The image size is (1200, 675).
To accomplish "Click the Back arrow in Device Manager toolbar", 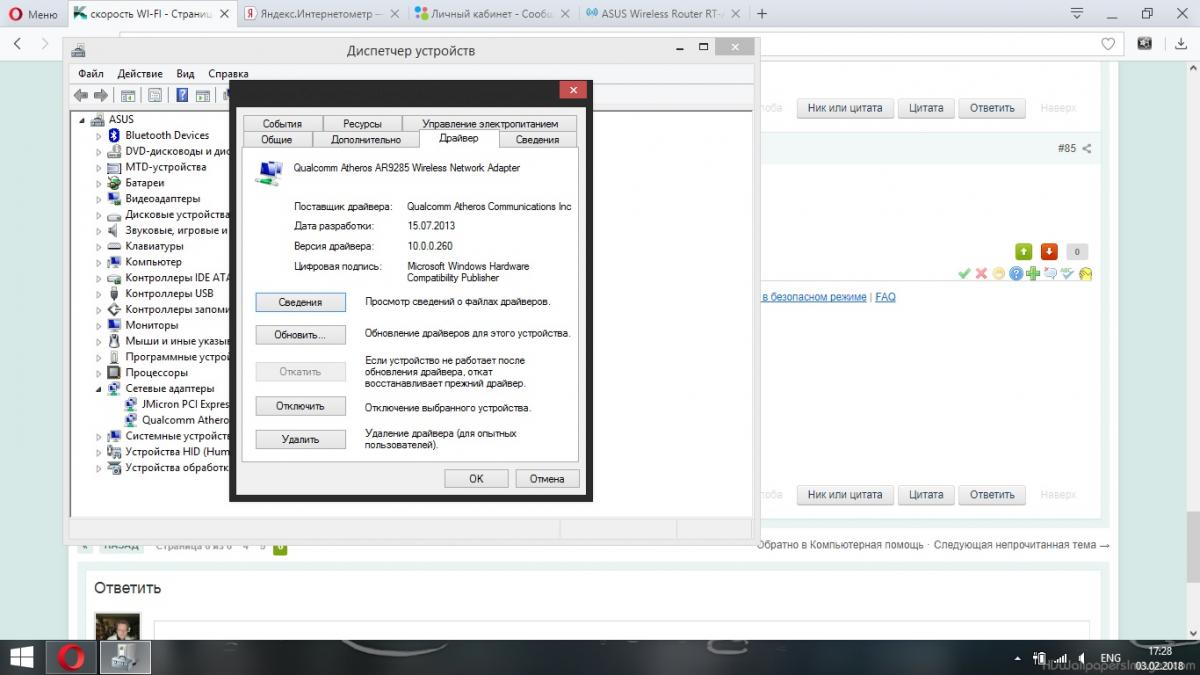I will coord(81,95).
